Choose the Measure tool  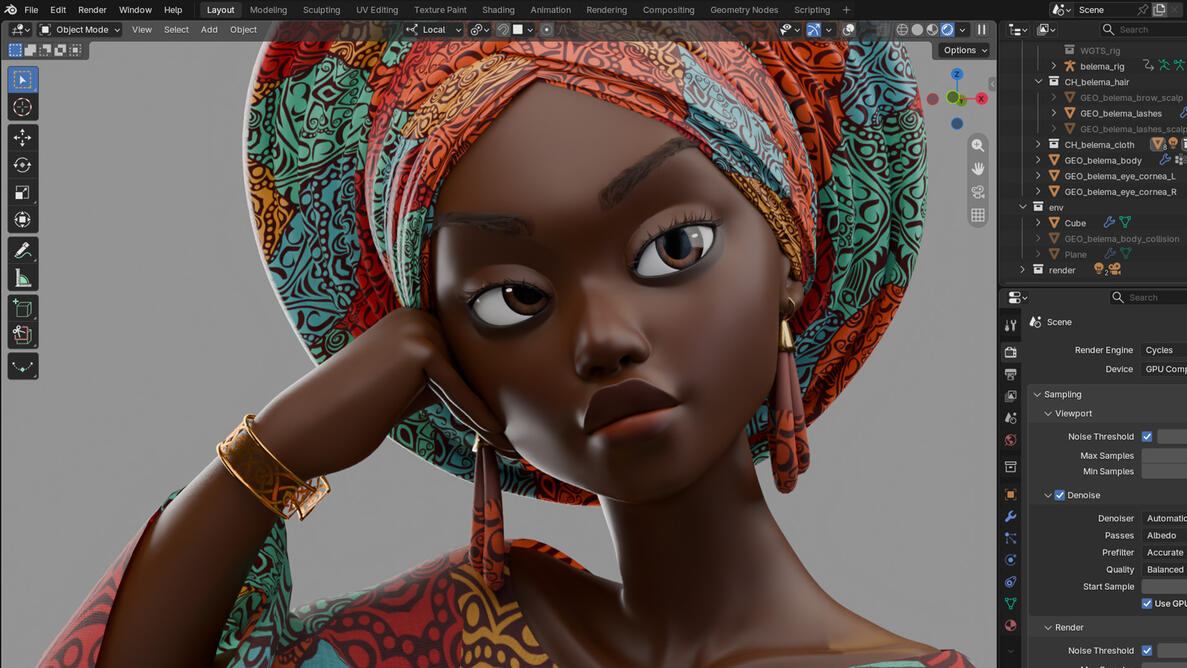coord(23,278)
